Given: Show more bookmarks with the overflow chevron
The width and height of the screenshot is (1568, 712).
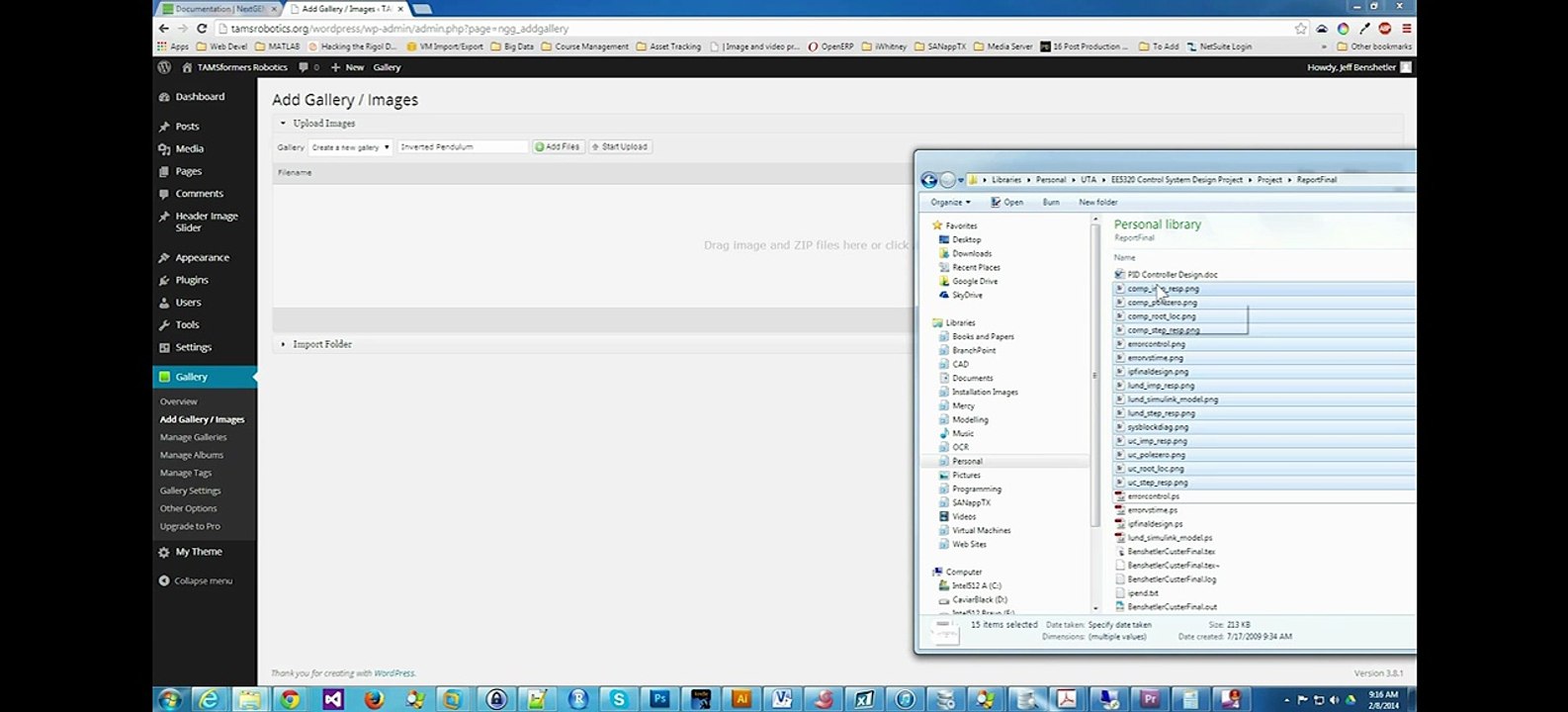Looking at the screenshot, I should click(x=1324, y=46).
